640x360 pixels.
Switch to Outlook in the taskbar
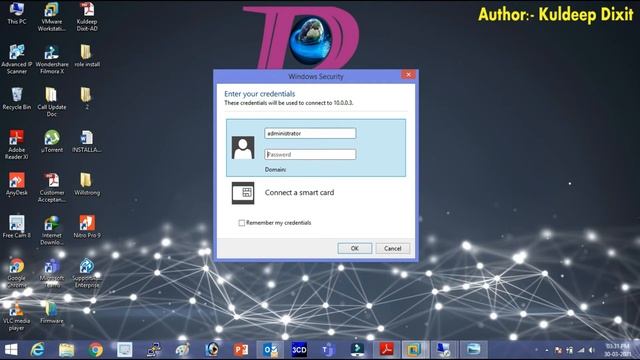tap(270, 350)
